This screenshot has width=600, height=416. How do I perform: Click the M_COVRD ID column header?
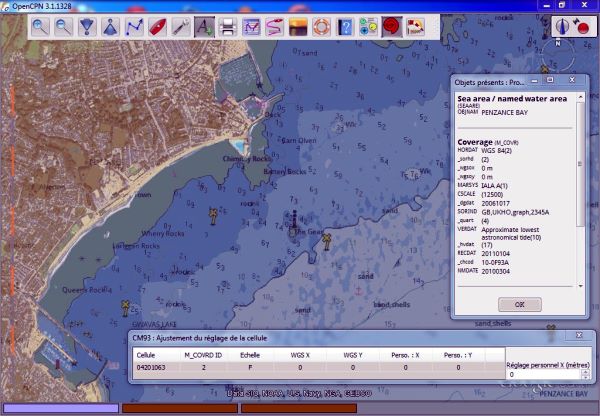click(203, 355)
